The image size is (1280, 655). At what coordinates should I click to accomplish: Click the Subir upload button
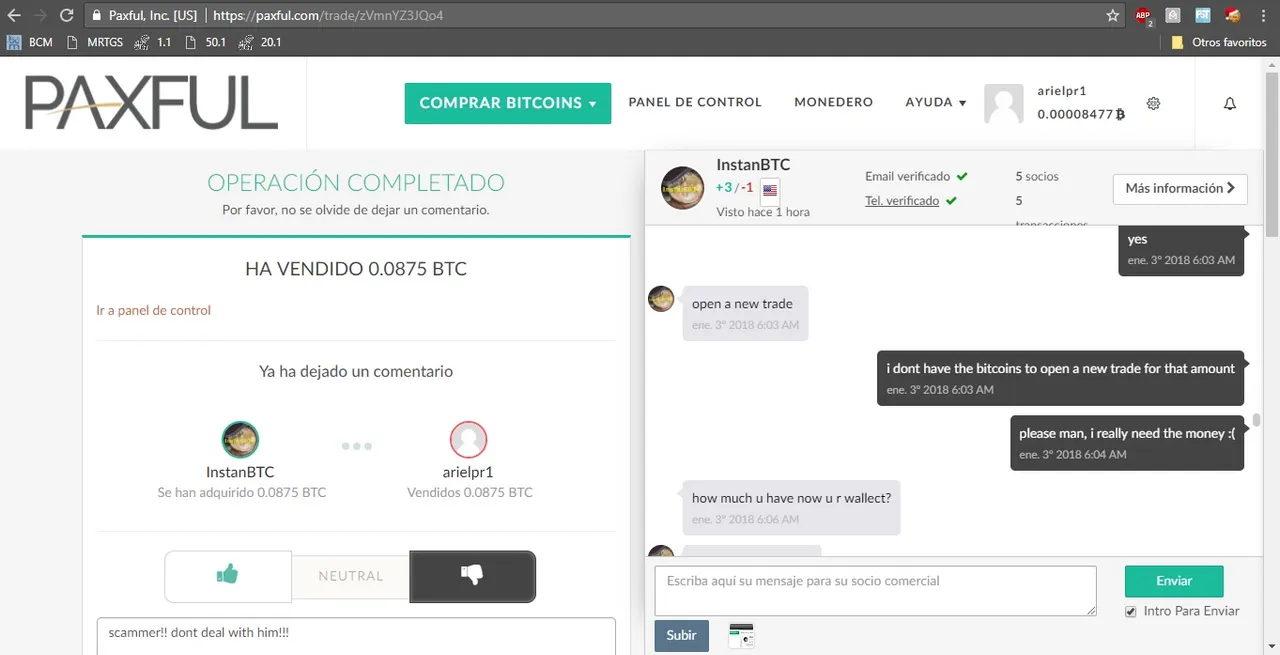pyautogui.click(x=682, y=636)
